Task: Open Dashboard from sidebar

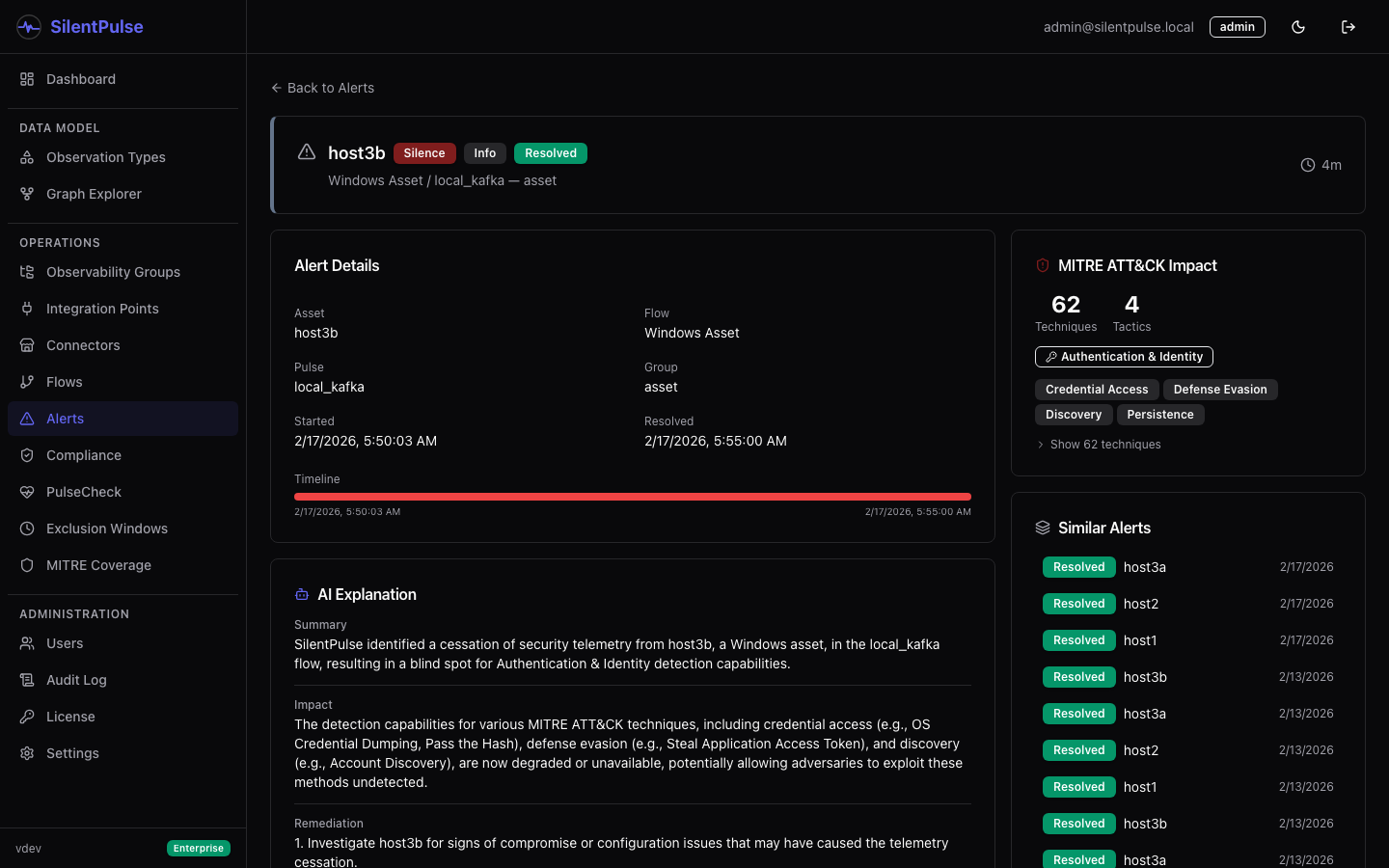Action: tap(123, 79)
